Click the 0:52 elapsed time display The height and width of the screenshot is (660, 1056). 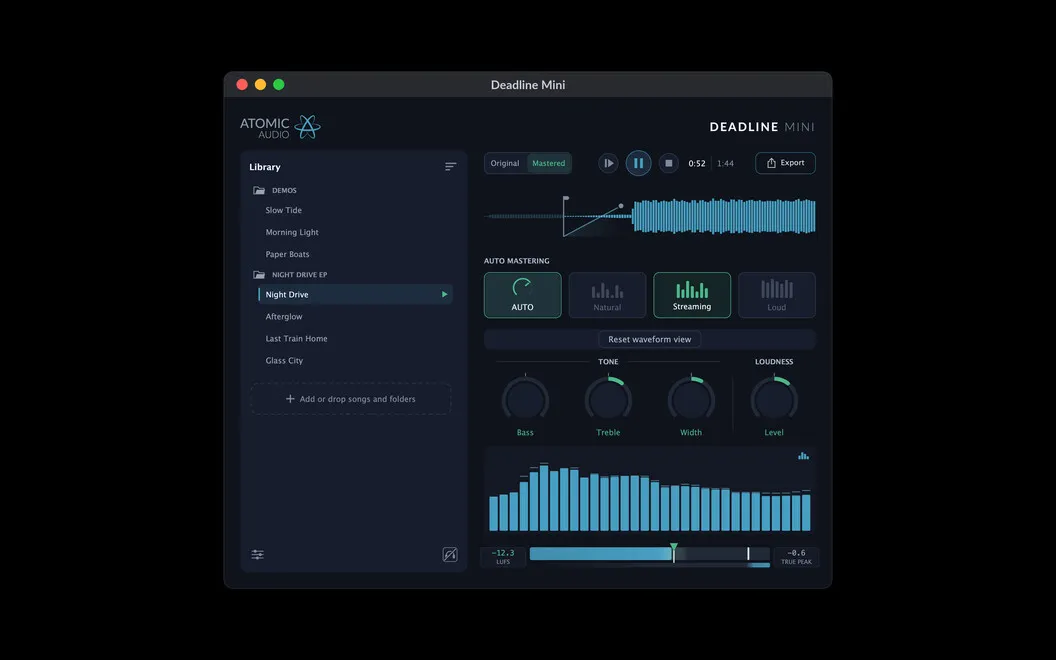[x=697, y=164]
